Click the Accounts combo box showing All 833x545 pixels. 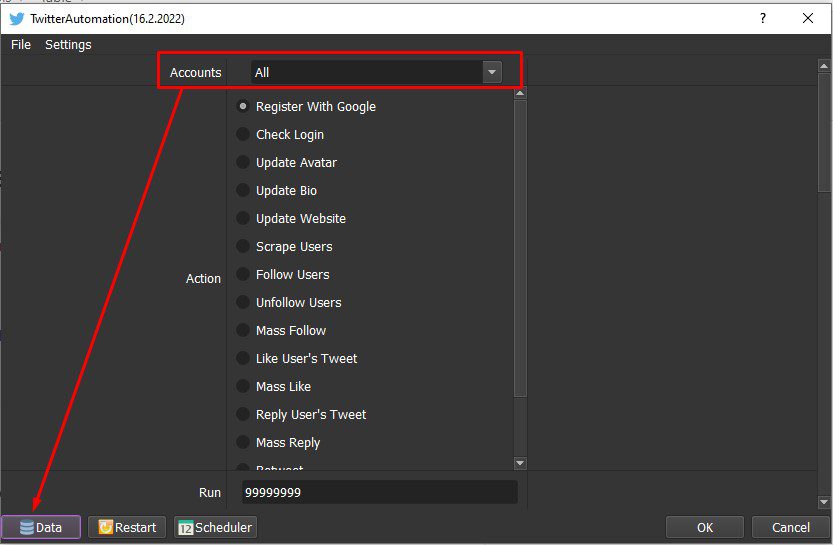pyautogui.click(x=376, y=72)
